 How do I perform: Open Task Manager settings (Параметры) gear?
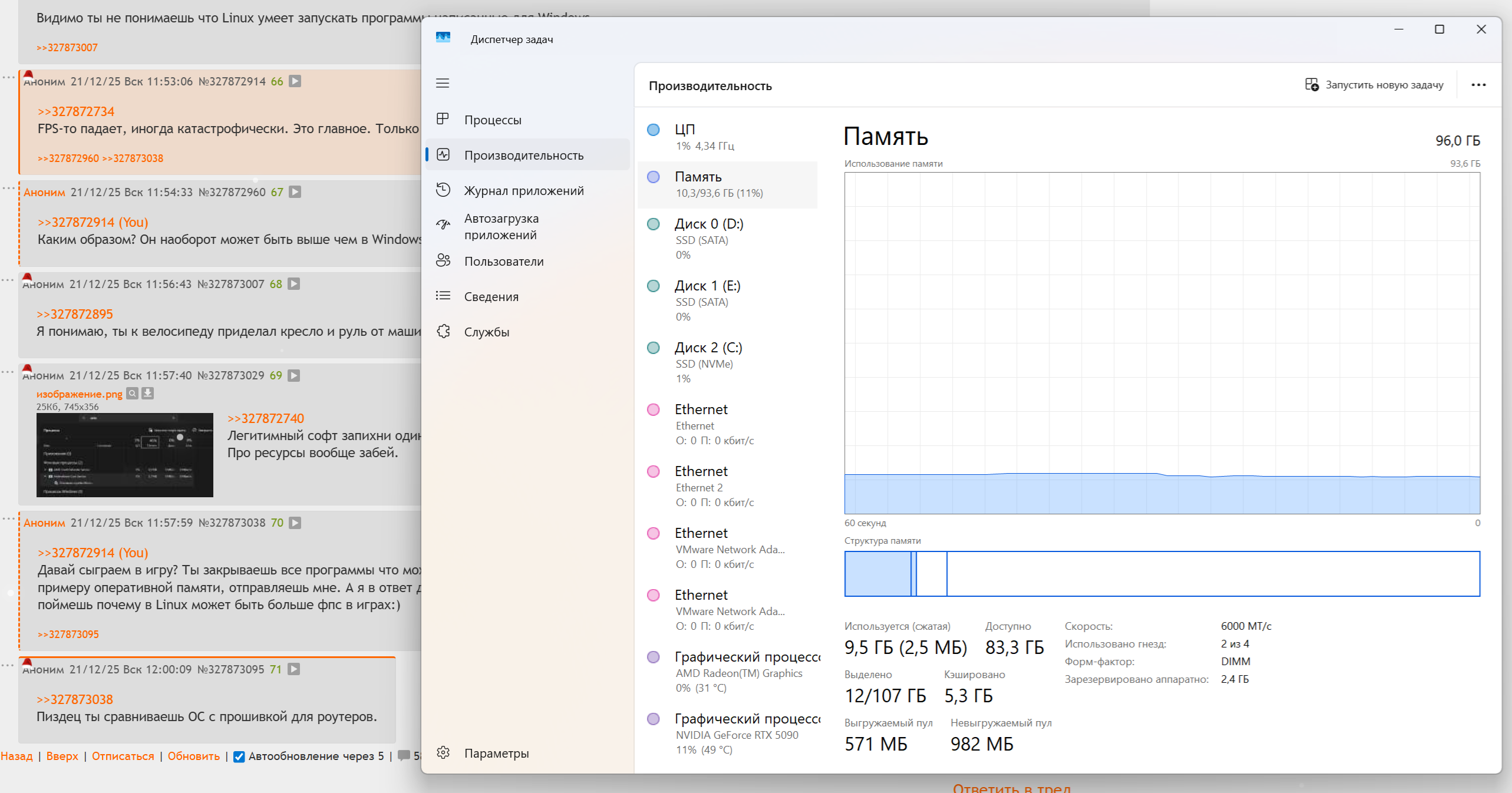[443, 753]
